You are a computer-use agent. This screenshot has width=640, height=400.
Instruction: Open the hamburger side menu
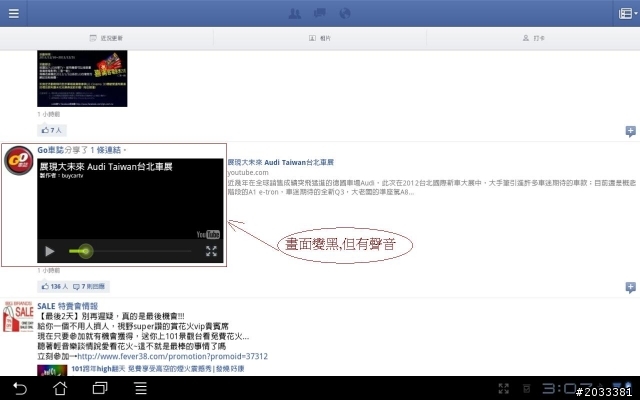[13, 13]
